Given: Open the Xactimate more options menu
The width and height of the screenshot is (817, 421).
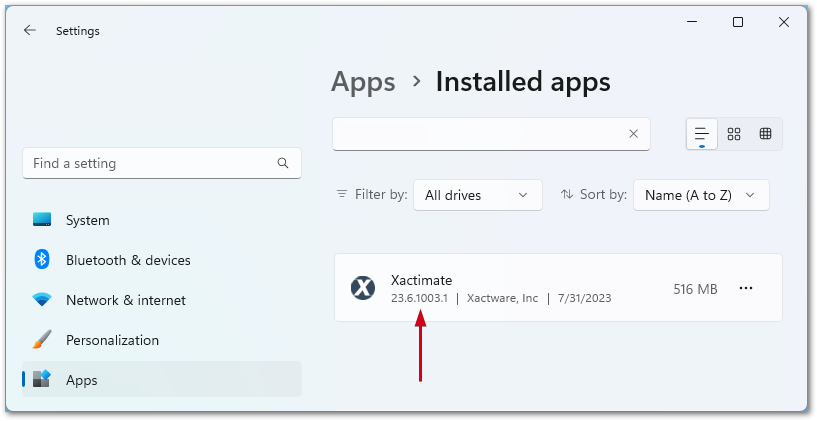Looking at the screenshot, I should point(746,288).
